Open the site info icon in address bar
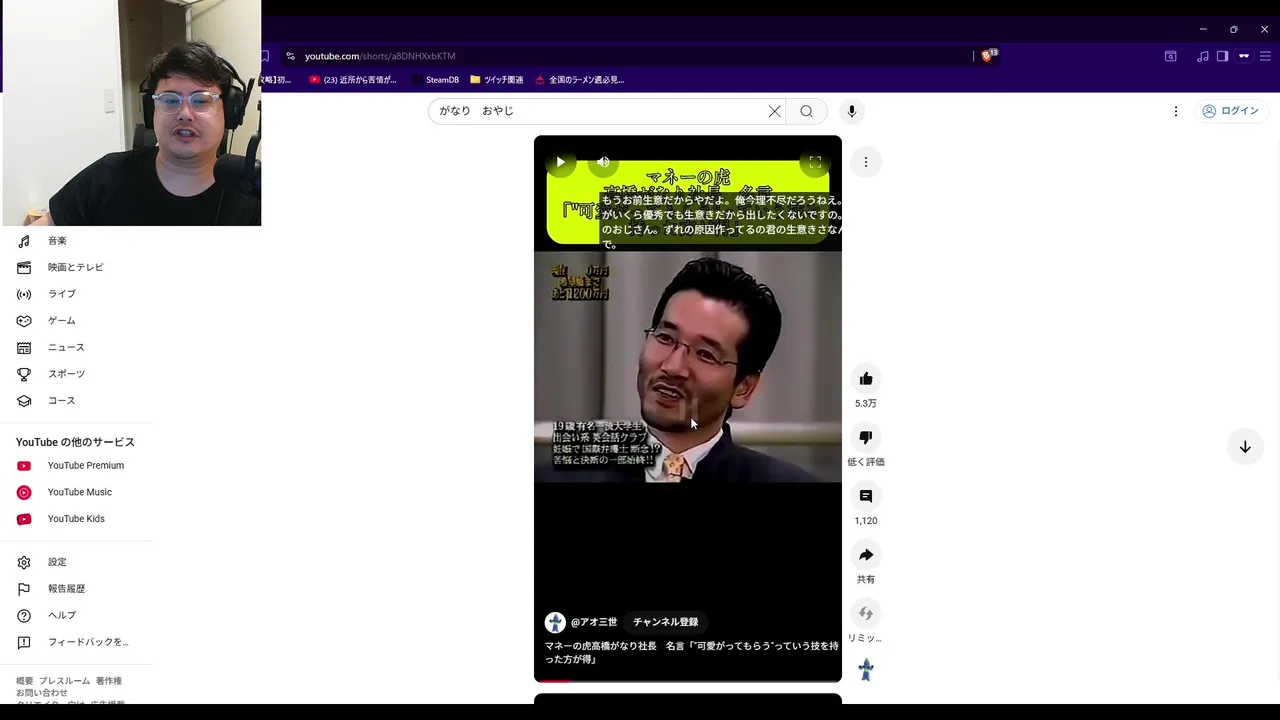1280x720 pixels. pos(290,56)
